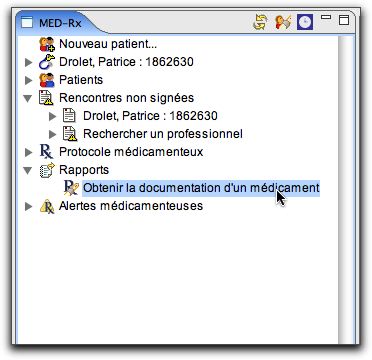Click the stethoscope icon beside Drolet, Patrice
372x360 pixels.
pyautogui.click(x=47, y=62)
